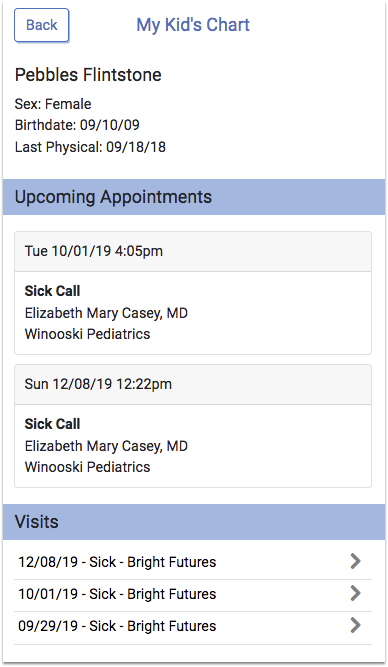This screenshot has width=388, height=667.
Task: Click the Visits section header
Action: tap(194, 522)
